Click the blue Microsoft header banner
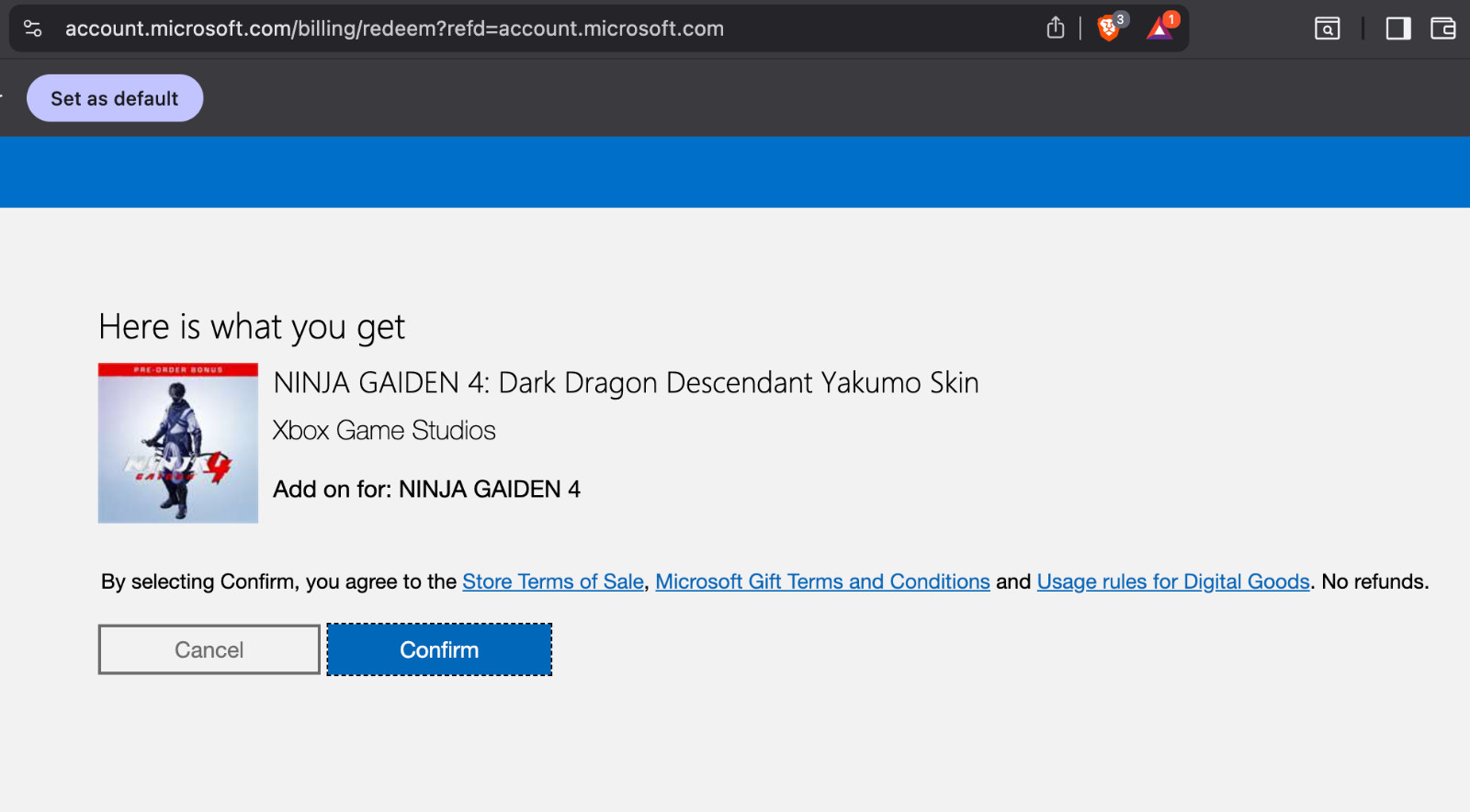Viewport: 1470px width, 812px height. click(x=735, y=172)
